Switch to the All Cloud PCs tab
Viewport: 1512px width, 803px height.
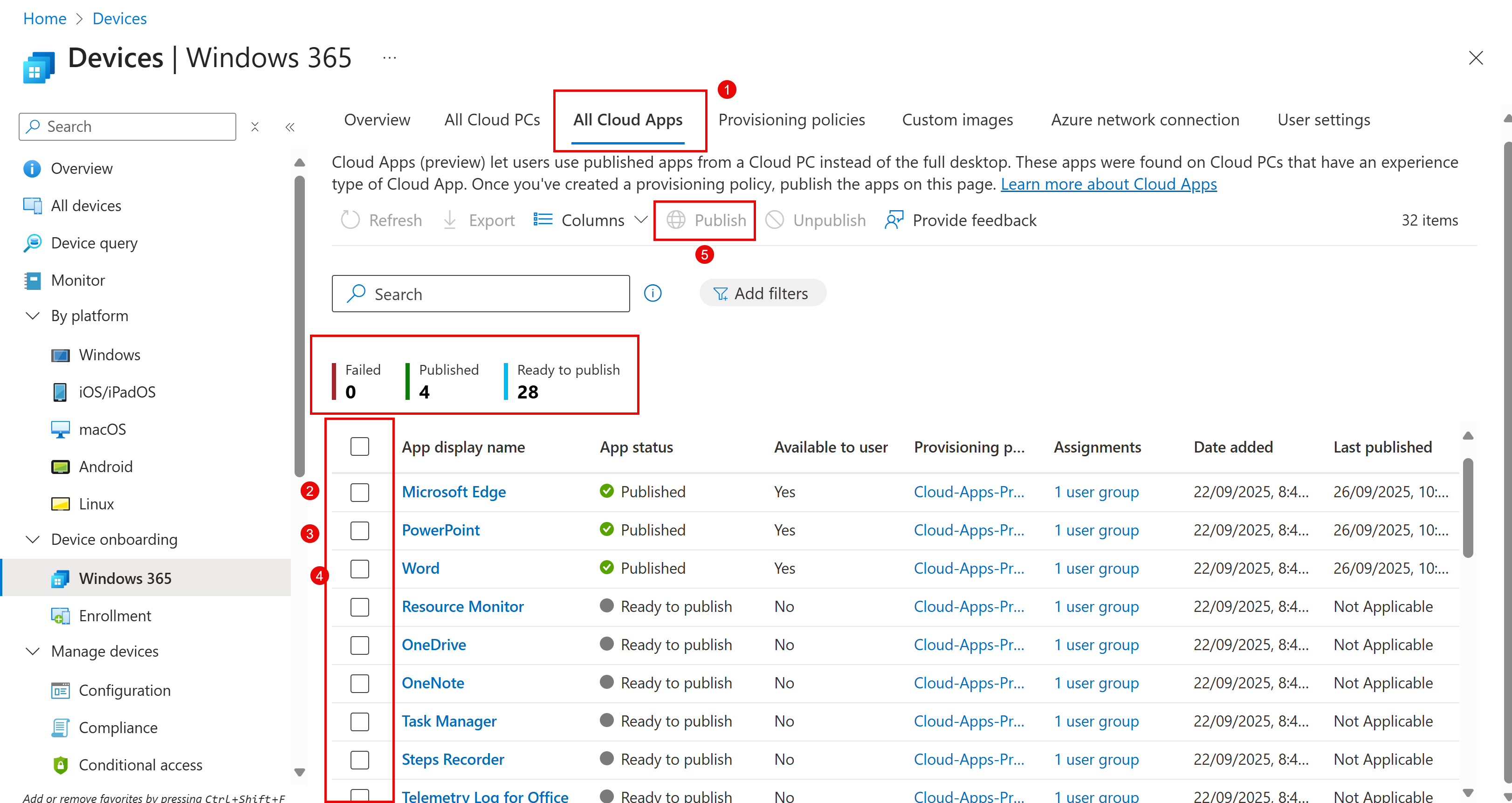(492, 119)
